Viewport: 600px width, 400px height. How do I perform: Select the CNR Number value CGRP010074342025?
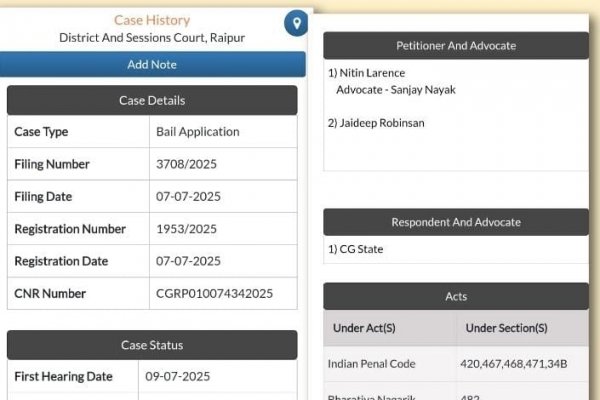coord(214,294)
